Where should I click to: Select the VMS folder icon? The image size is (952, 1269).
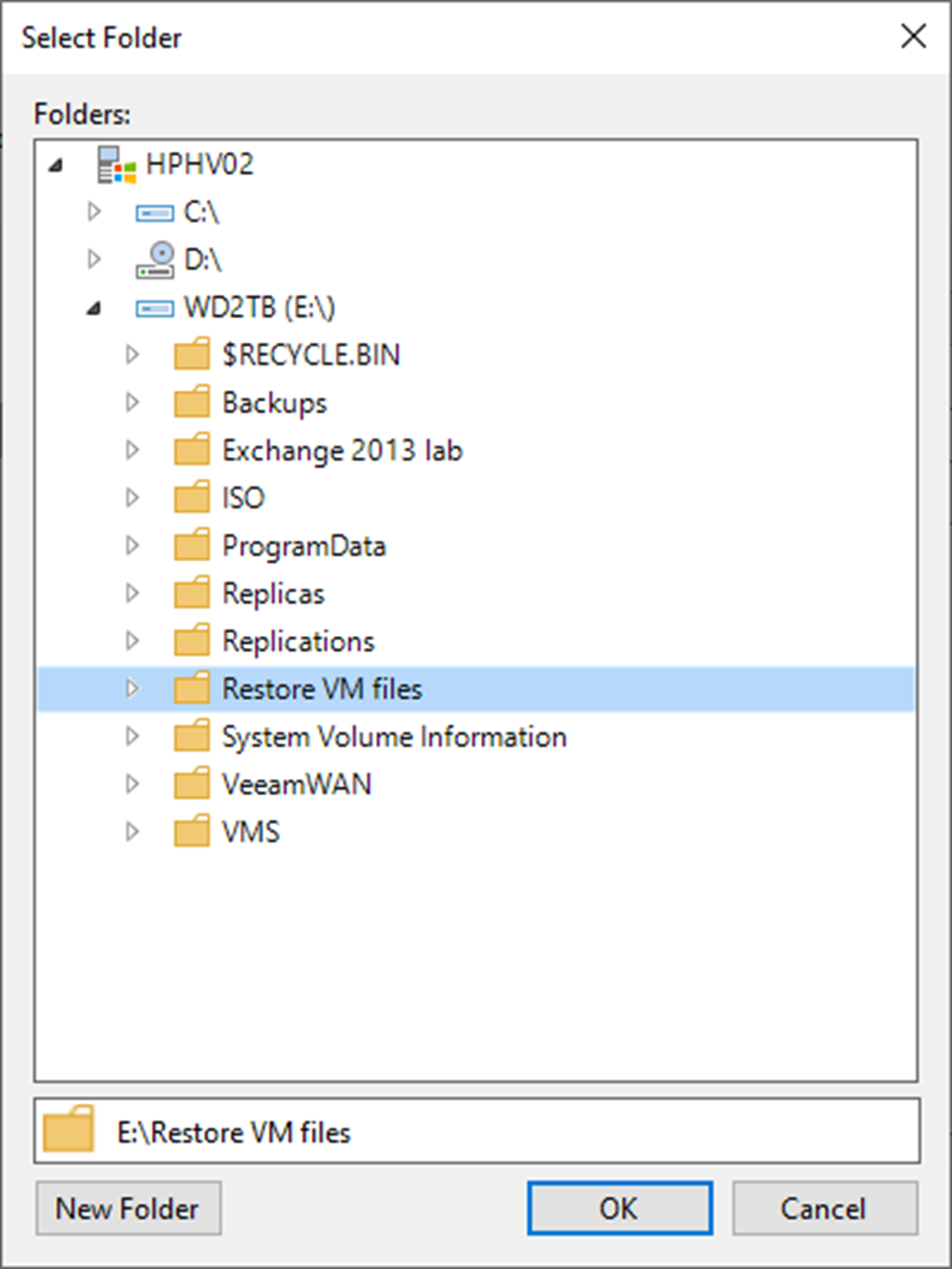[x=192, y=831]
